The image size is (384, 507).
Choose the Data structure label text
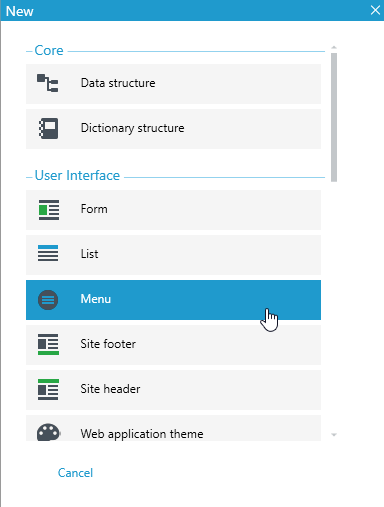118,83
